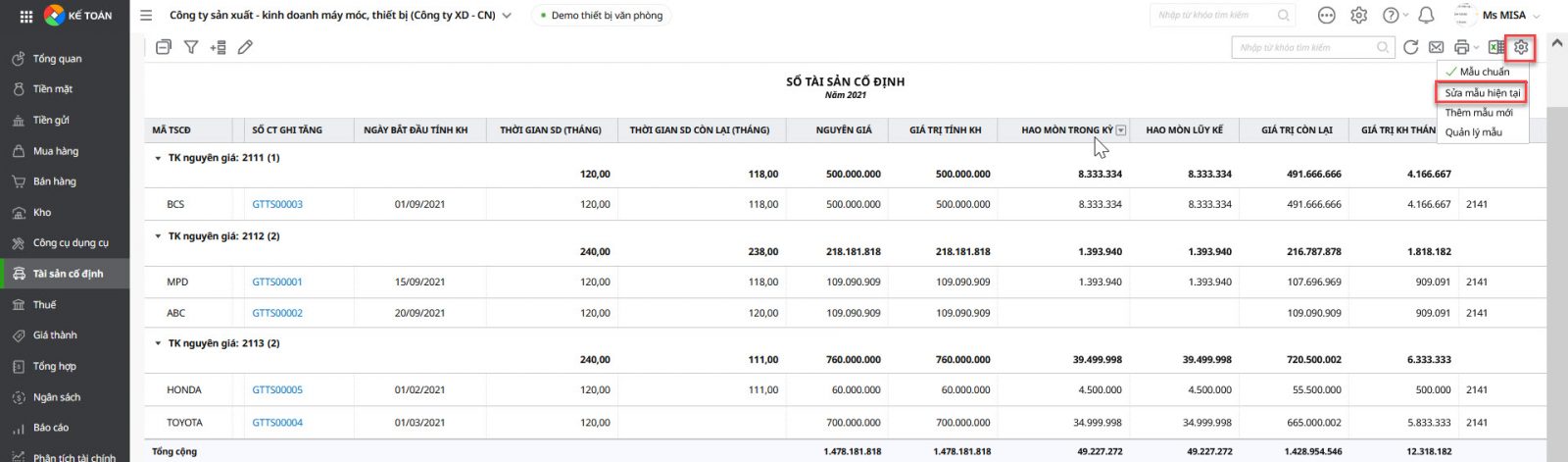This screenshot has height=462, width=1568.
Task: Open the Hao mòn trong kỳ column filter
Action: click(1121, 130)
